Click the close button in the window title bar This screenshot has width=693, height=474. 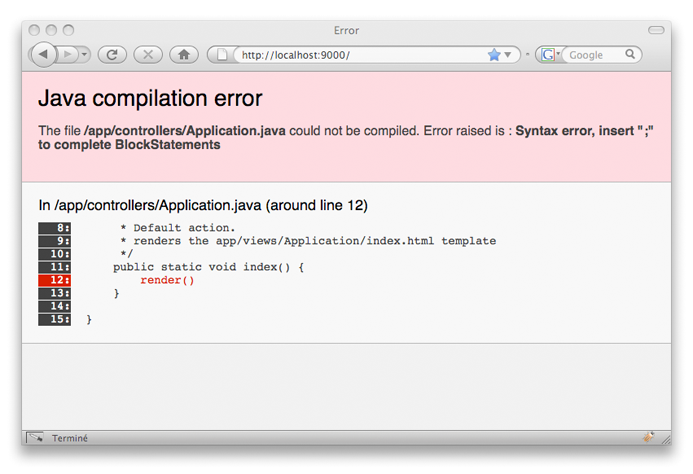click(x=36, y=30)
